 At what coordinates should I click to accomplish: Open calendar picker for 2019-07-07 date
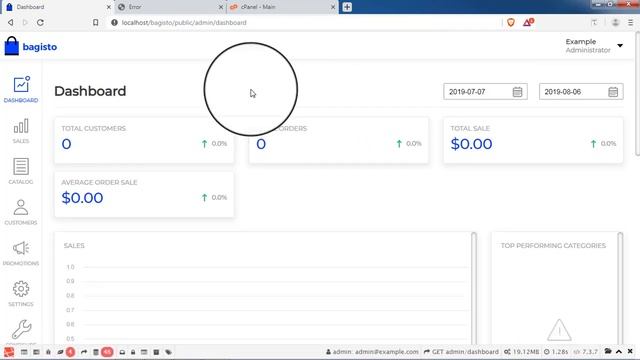point(517,92)
